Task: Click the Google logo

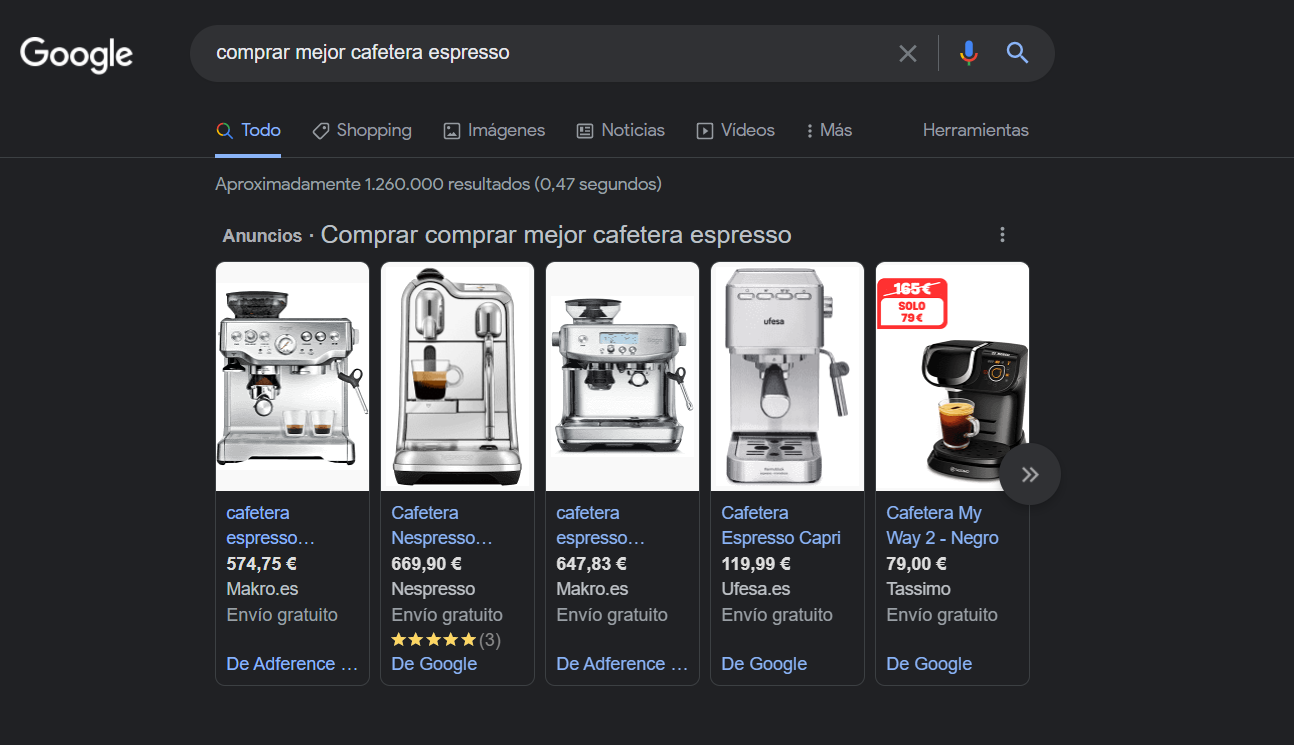Action: tap(76, 54)
